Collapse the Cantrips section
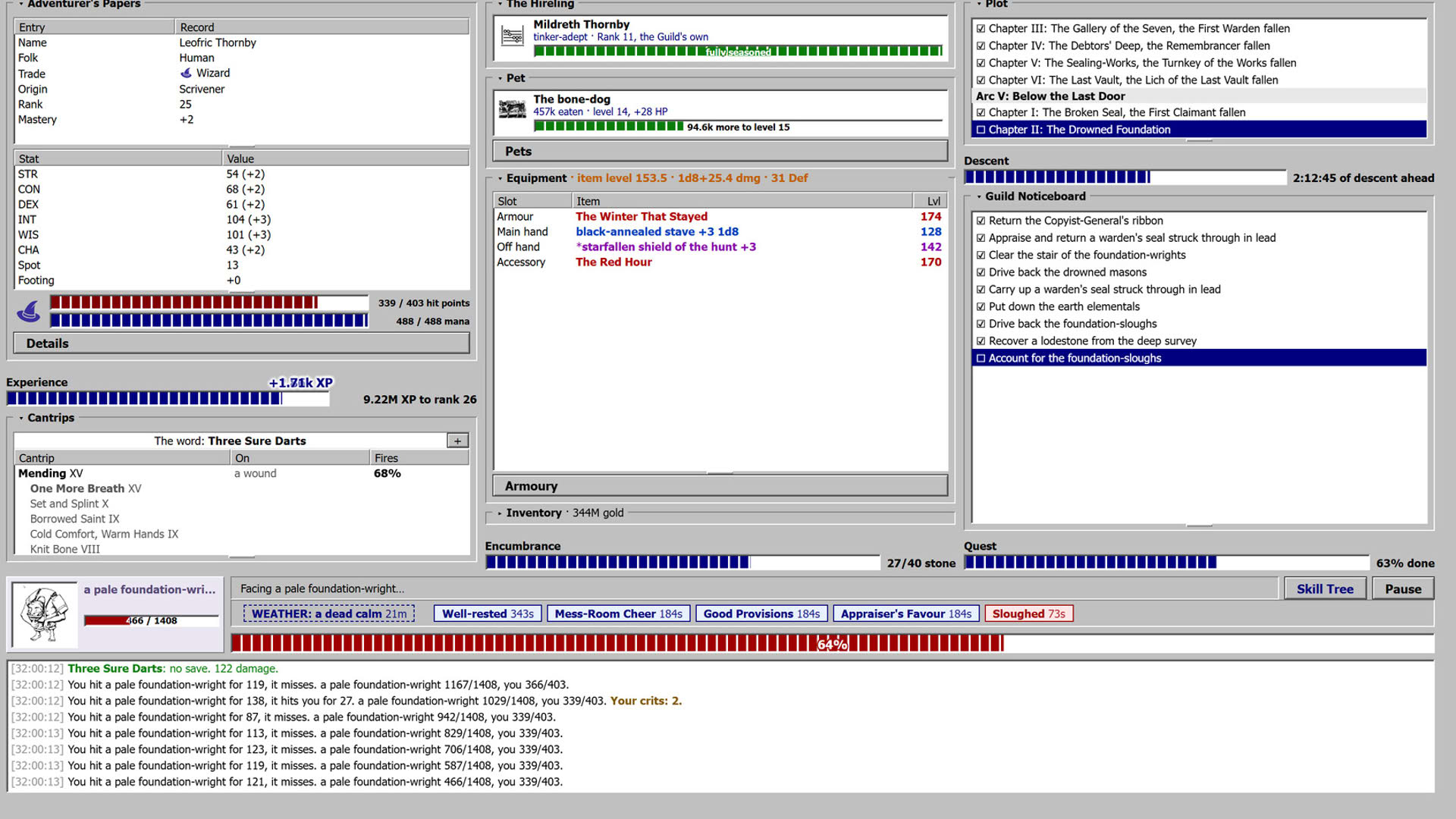Viewport: 1456px width, 819px height. (20, 418)
